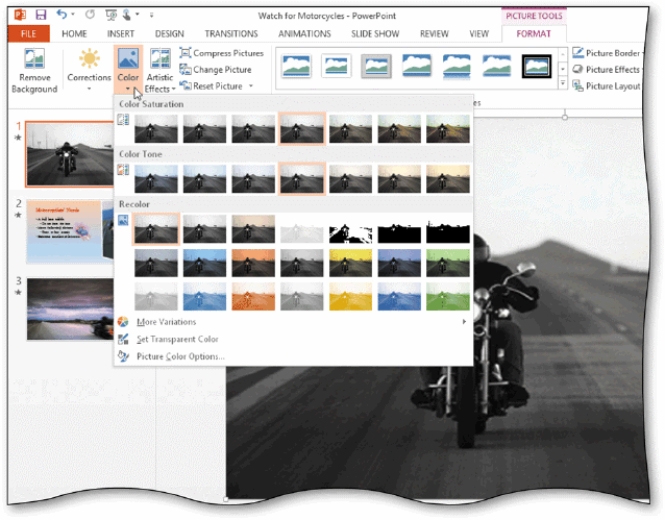This screenshot has height=520, width=665.
Task: Click the Save icon in the quick access toolbar
Action: (41, 15)
